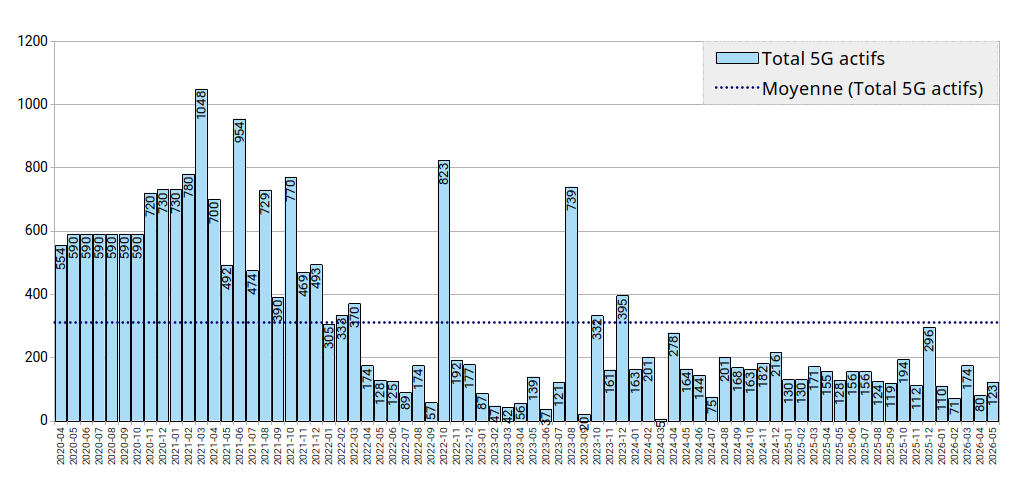Click the tallest bar labeled 1048
The height and width of the screenshot is (485, 1031).
coord(201,255)
